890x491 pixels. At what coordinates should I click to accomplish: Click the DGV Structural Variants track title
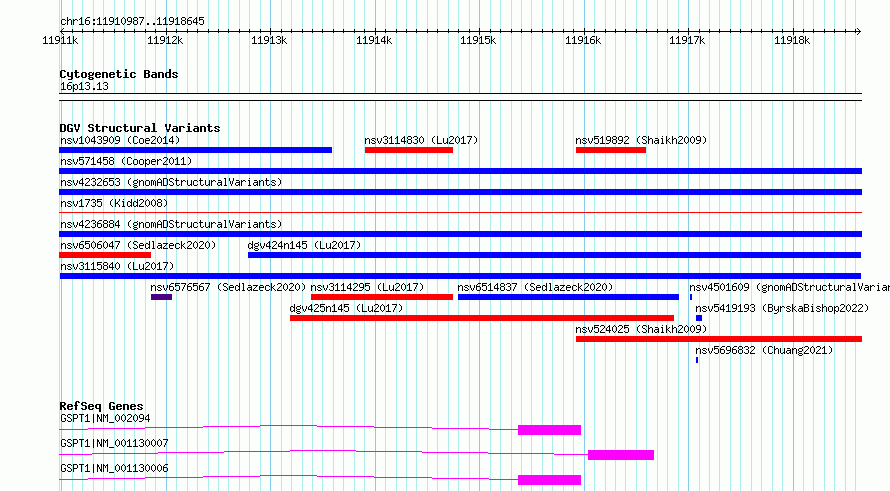coord(140,128)
